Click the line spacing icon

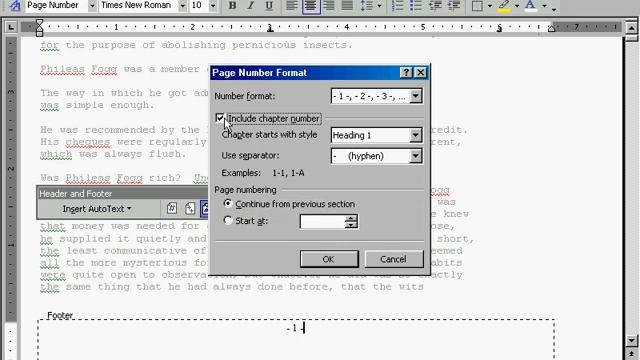click(367, 6)
